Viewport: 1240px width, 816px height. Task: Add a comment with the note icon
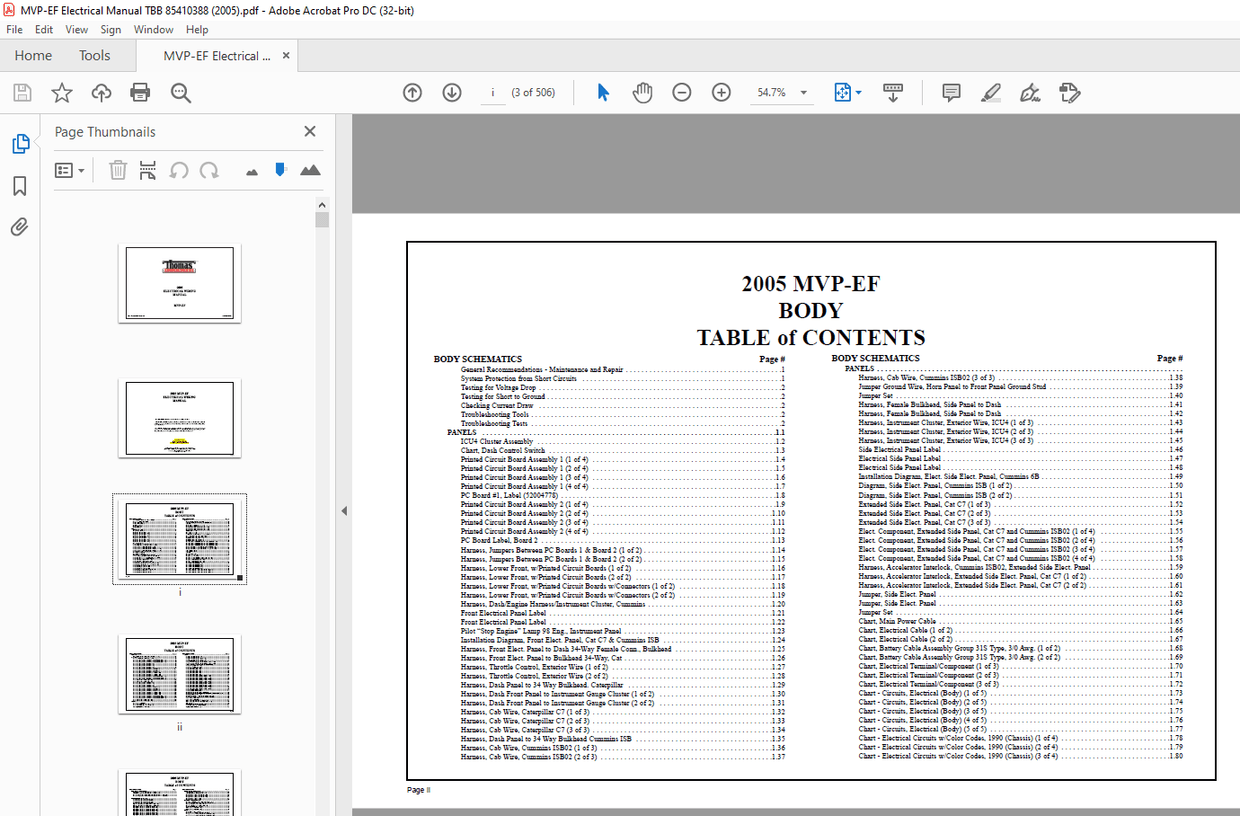(951, 92)
